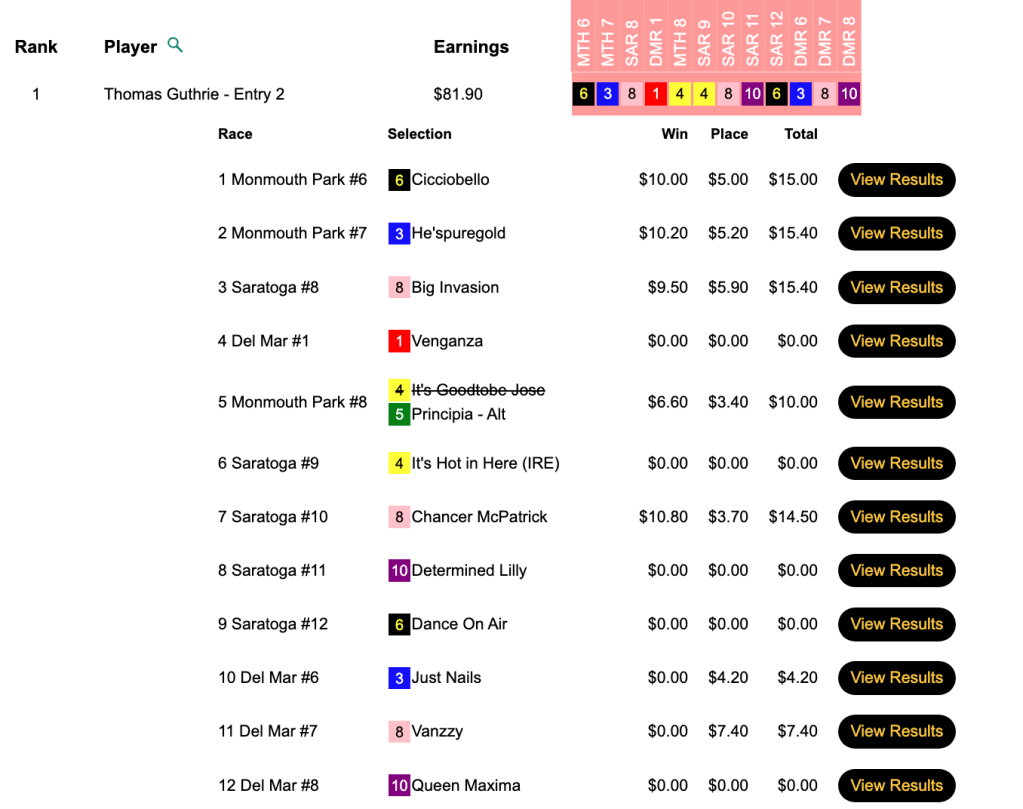The width and height of the screenshot is (1023, 809).
Task: Click the Big Invasion selection name
Action: click(455, 288)
